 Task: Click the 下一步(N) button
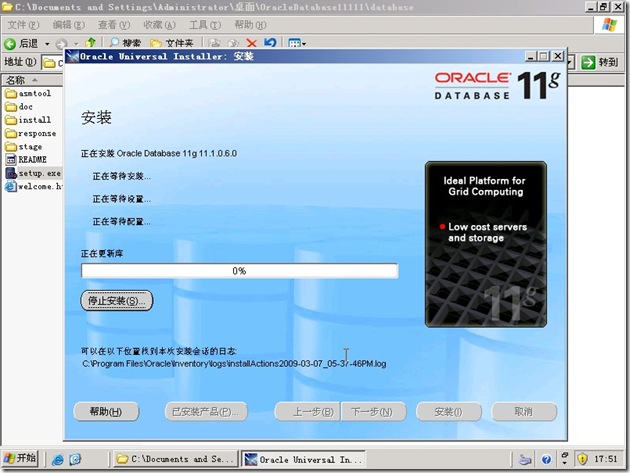(x=373, y=412)
